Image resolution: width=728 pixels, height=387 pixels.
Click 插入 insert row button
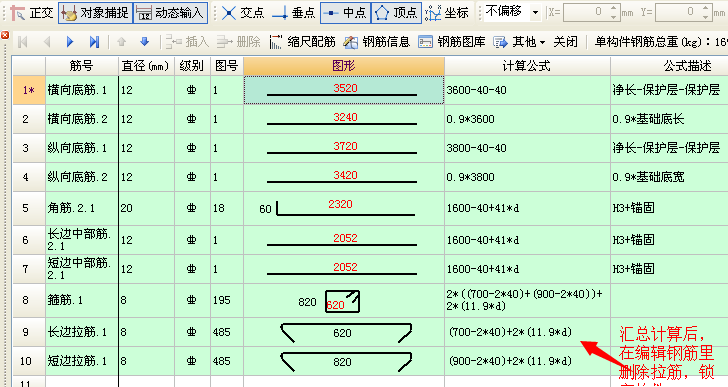tap(187, 42)
